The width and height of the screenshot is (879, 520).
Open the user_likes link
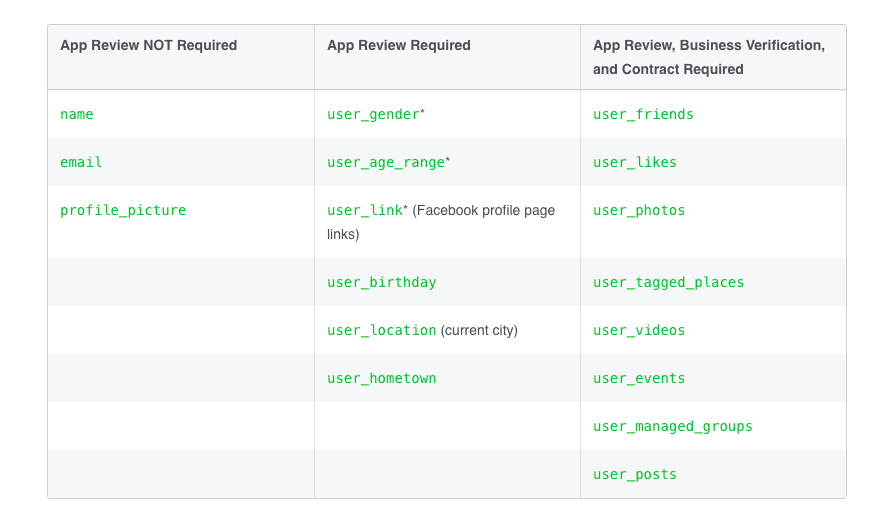(x=635, y=162)
